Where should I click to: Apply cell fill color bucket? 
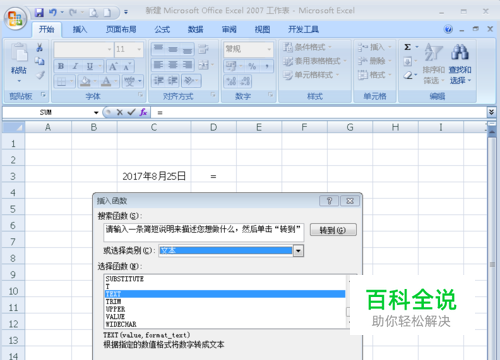[86, 81]
